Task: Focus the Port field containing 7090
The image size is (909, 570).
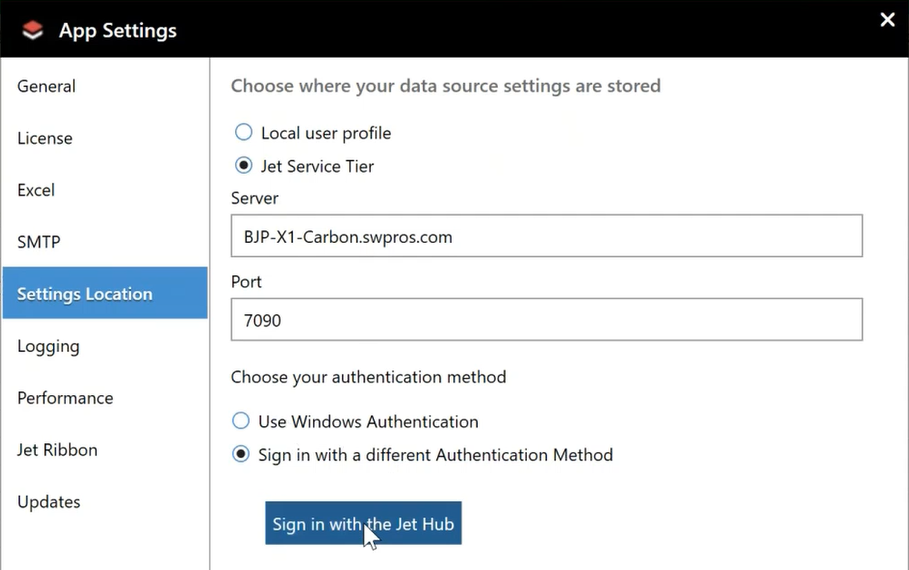Action: (547, 320)
